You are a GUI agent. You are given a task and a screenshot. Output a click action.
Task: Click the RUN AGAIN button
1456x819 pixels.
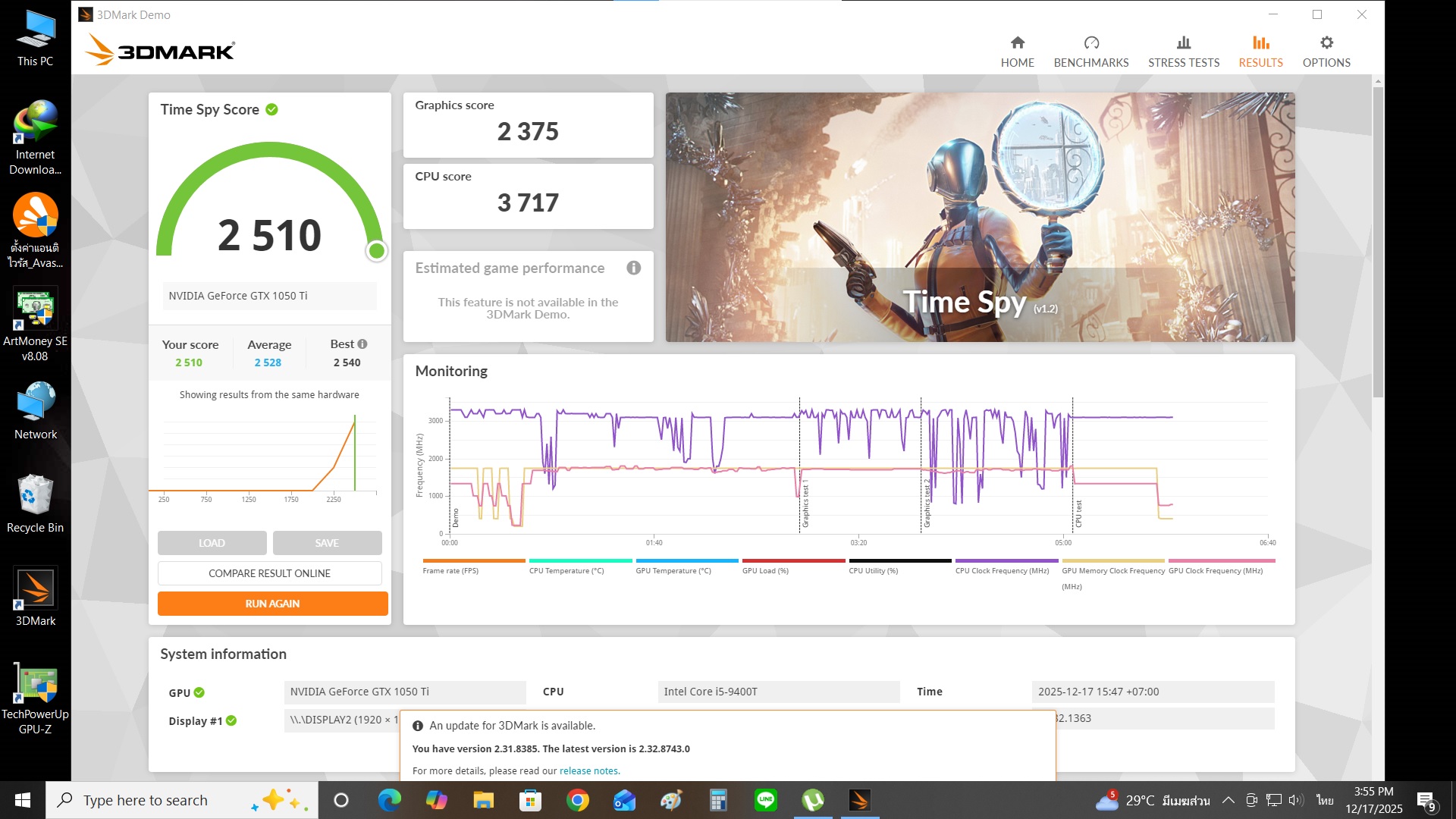(272, 604)
